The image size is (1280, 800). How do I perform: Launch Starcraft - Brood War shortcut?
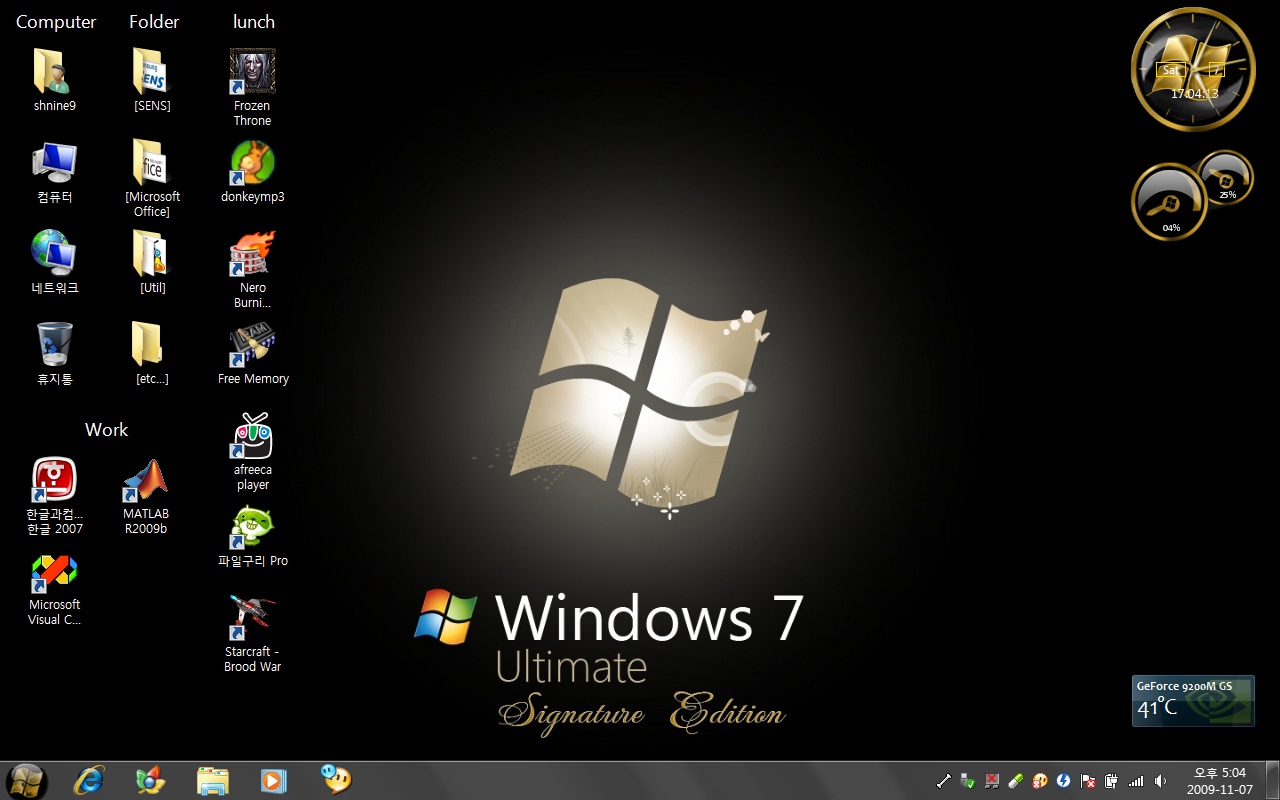252,618
